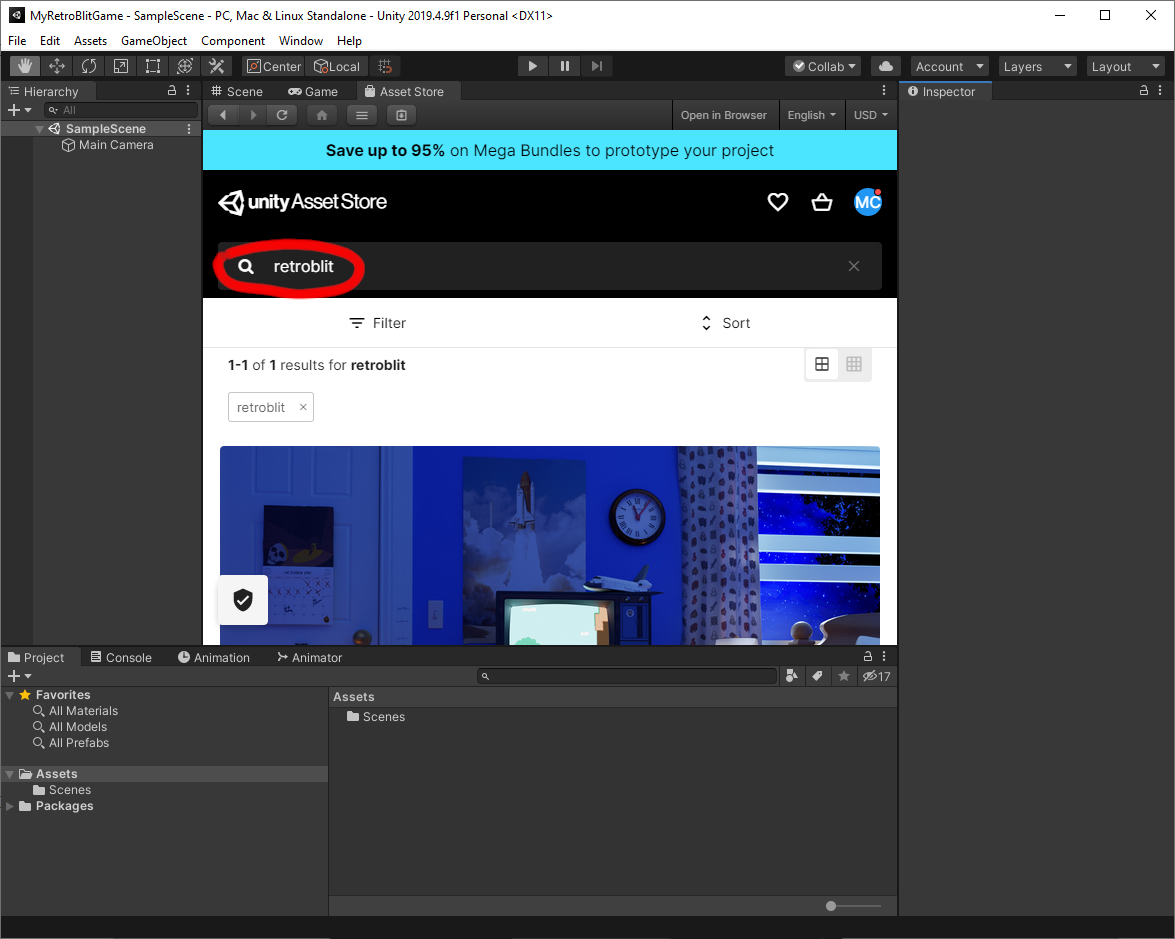Open the Assets menu
Image resolution: width=1175 pixels, height=939 pixels.
(x=91, y=40)
